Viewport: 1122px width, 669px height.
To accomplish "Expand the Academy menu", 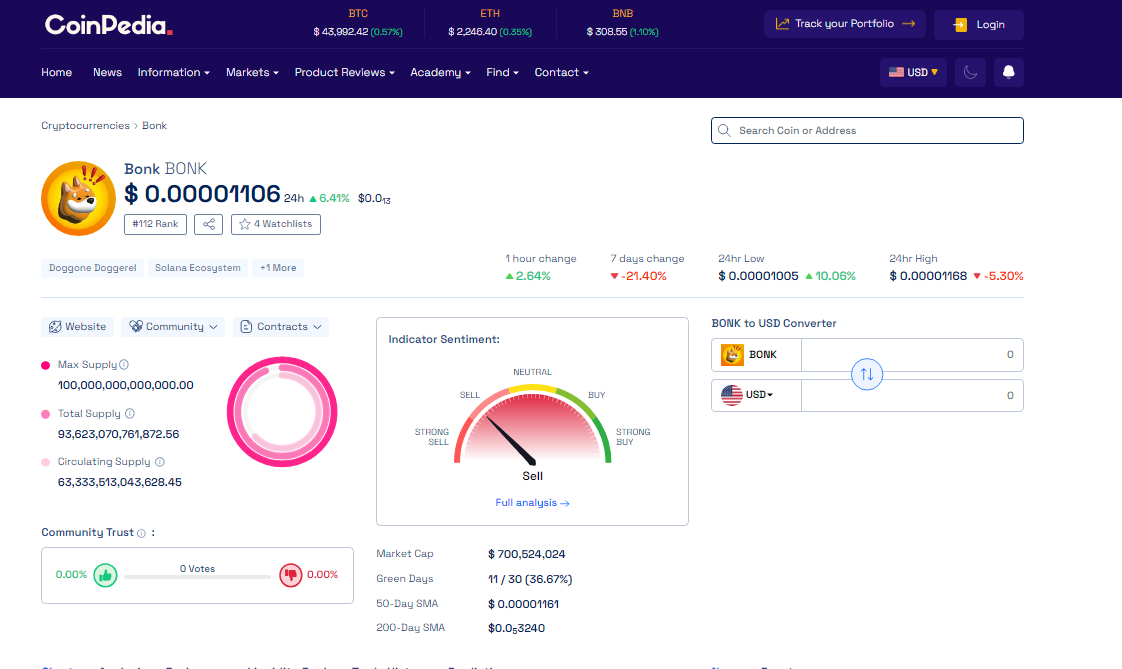I will click(440, 72).
